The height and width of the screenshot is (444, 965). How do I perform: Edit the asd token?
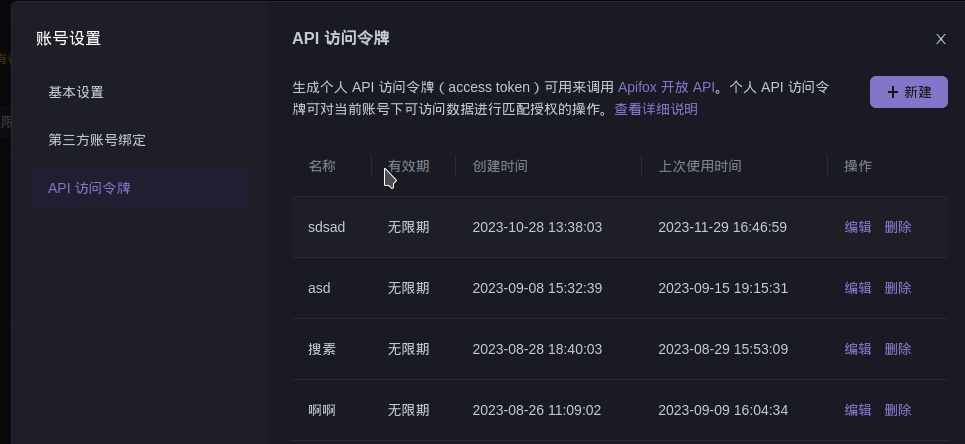pyautogui.click(x=858, y=288)
